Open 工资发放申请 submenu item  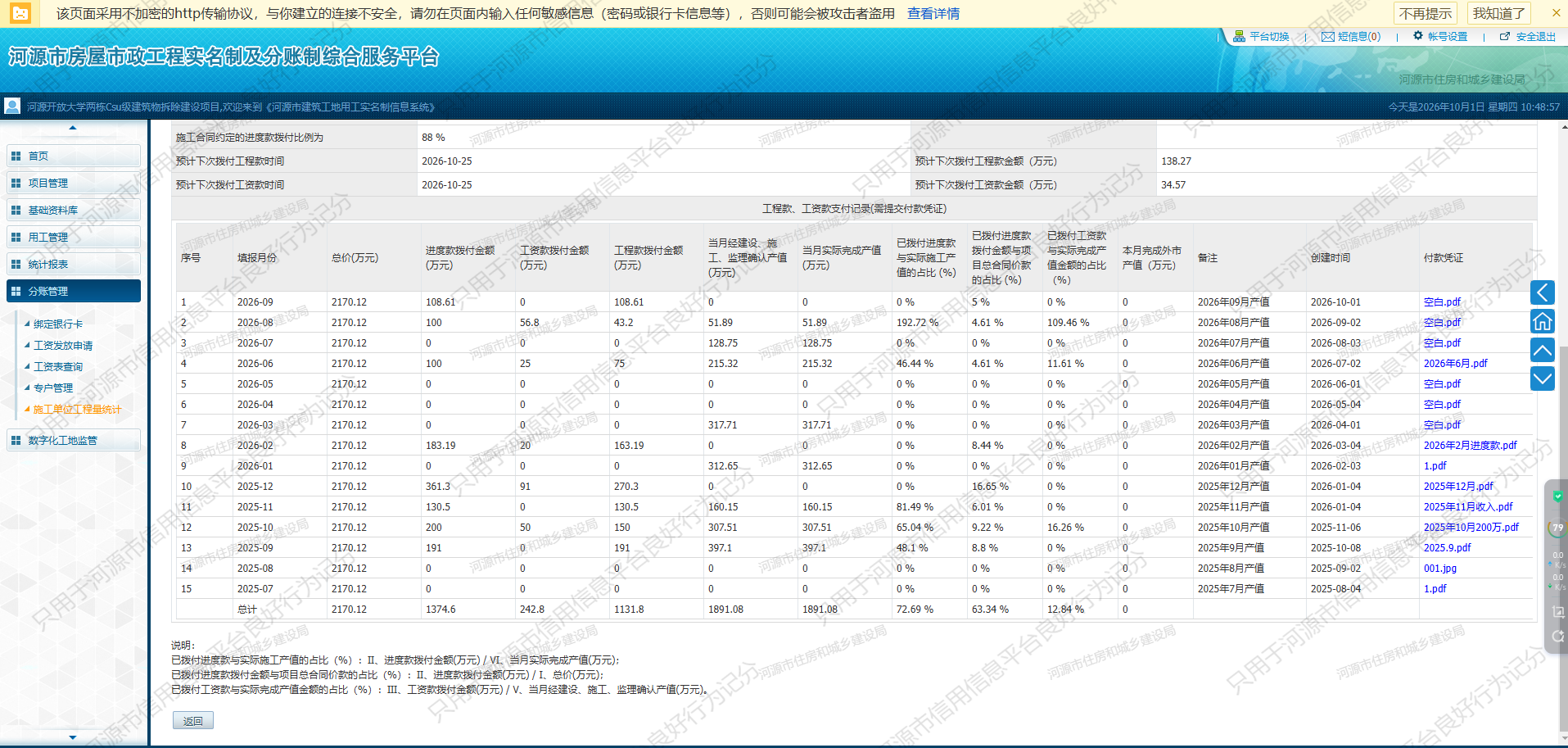tap(63, 346)
